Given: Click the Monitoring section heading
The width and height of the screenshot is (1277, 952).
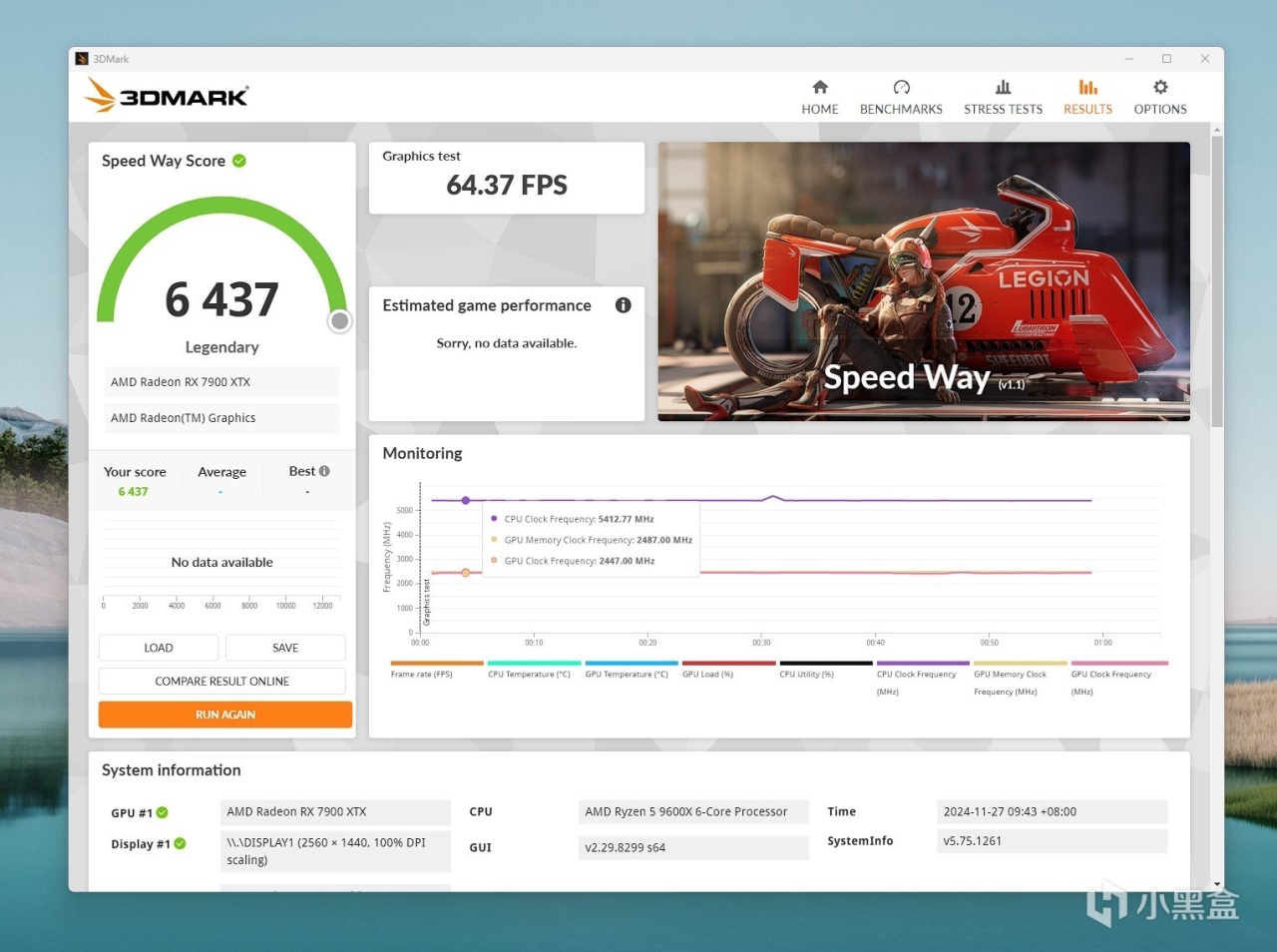Looking at the screenshot, I should click(x=423, y=453).
